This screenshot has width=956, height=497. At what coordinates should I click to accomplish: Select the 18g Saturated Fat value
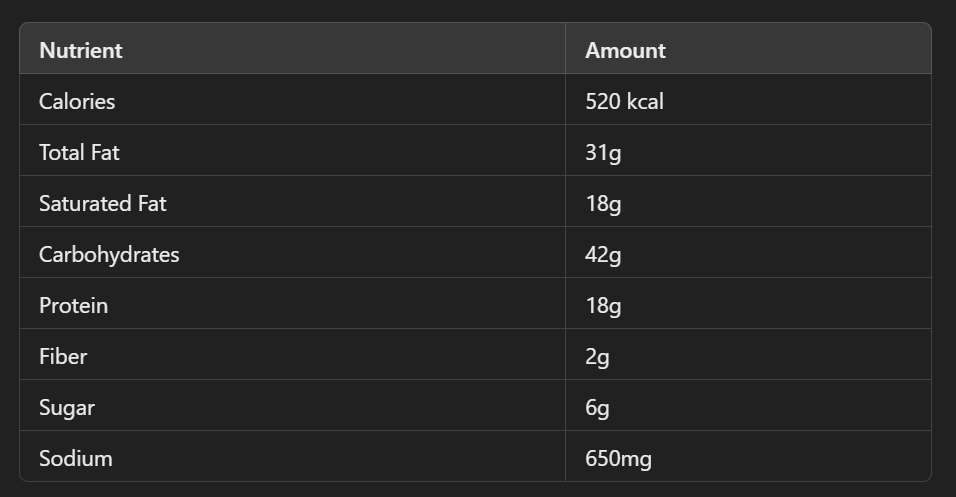[603, 203]
